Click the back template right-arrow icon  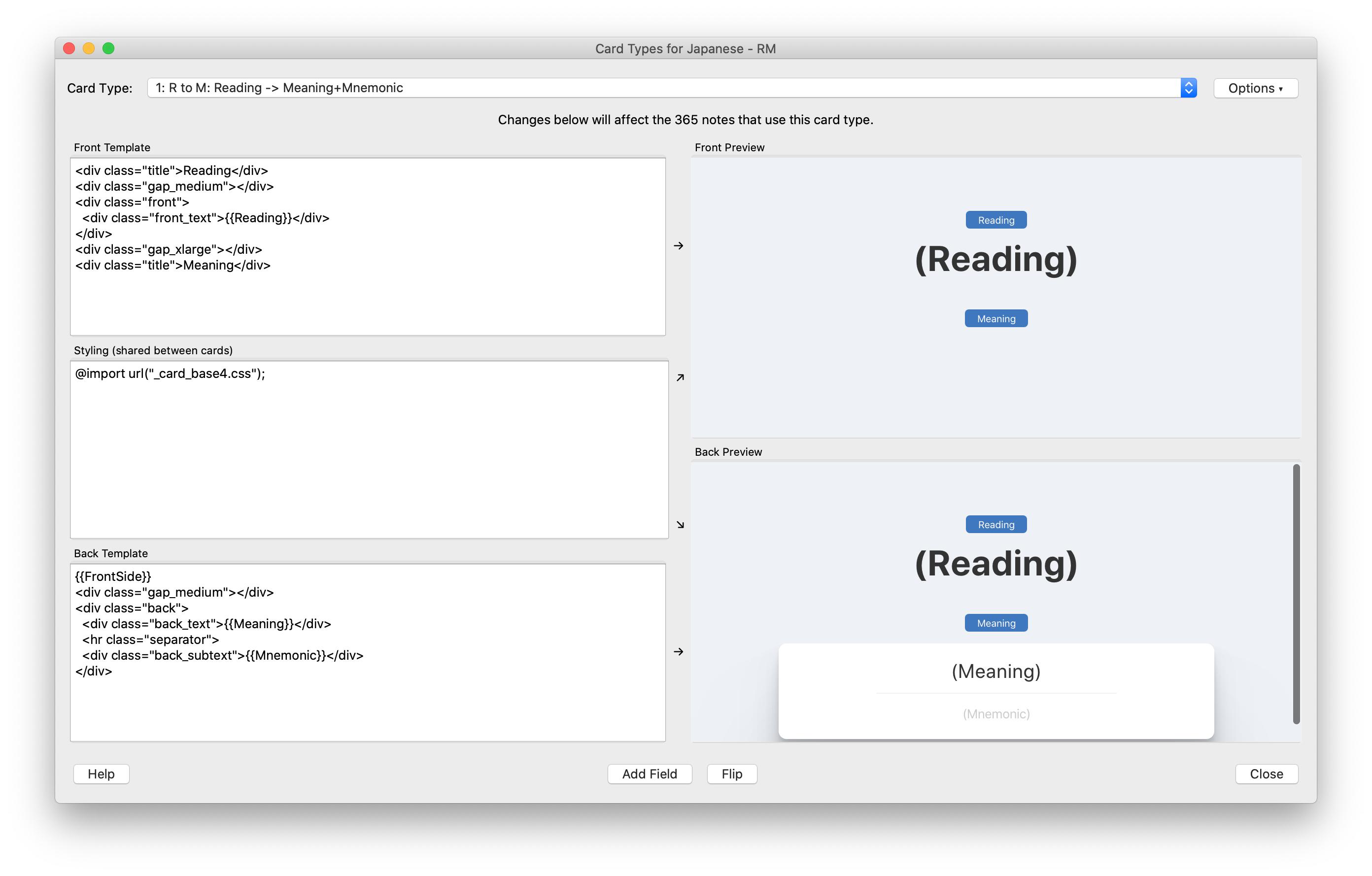tap(678, 652)
